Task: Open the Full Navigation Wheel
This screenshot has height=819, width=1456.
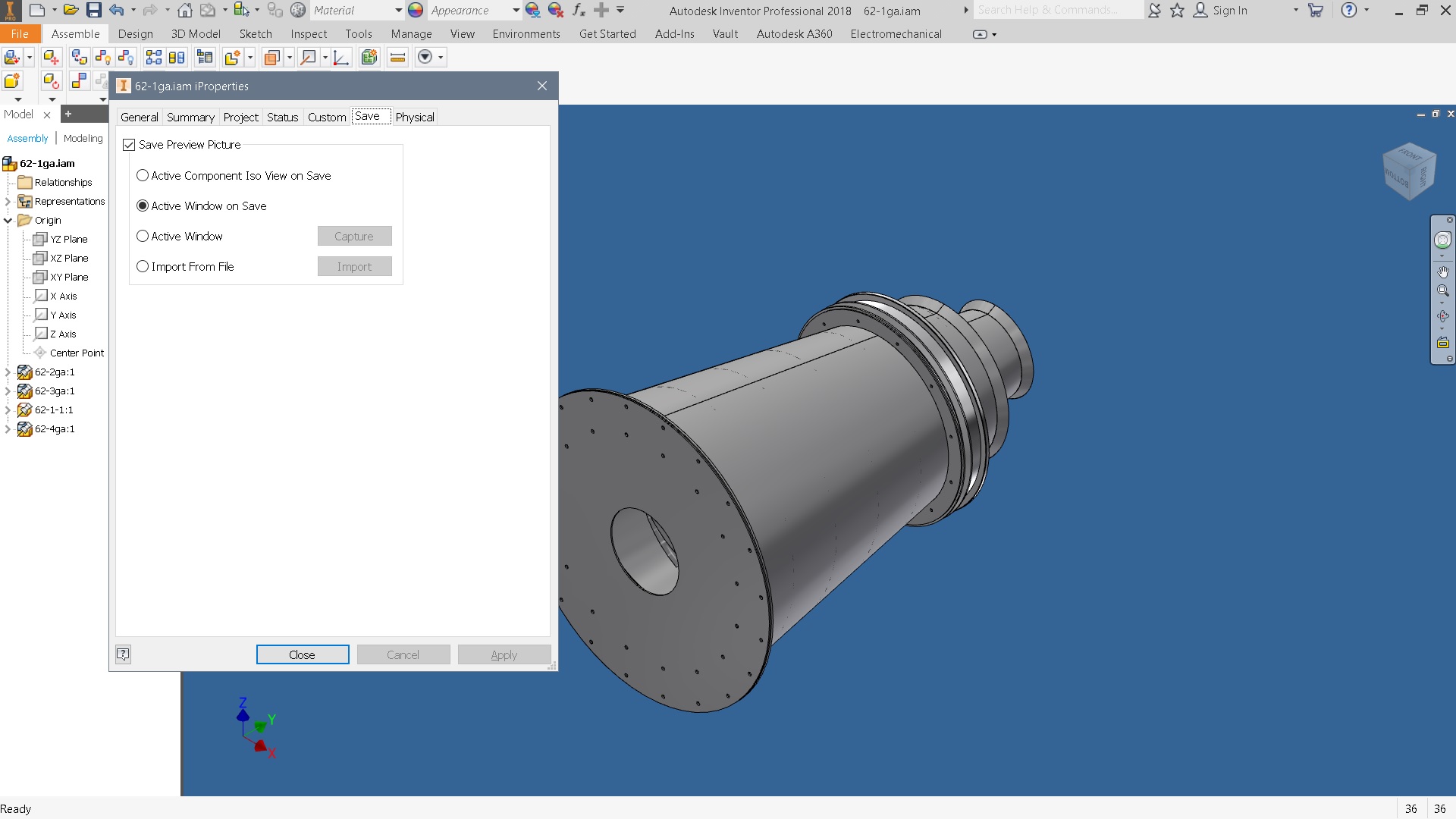Action: tap(1443, 239)
